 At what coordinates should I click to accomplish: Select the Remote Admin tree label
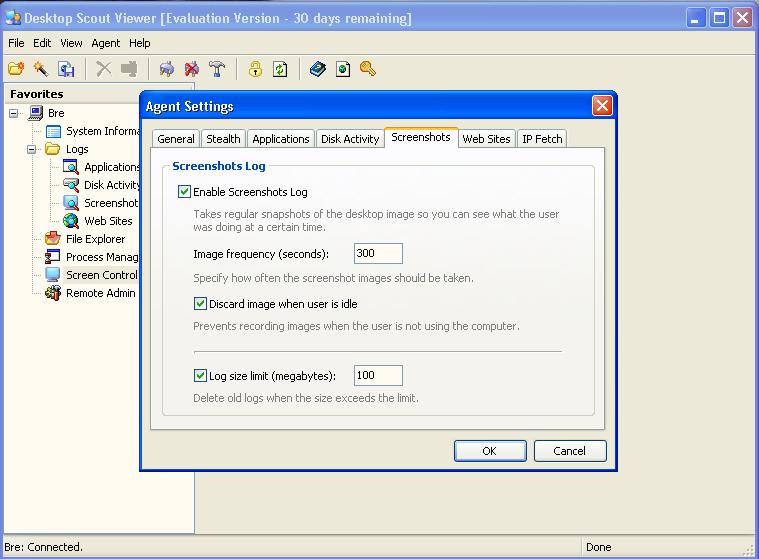[101, 293]
